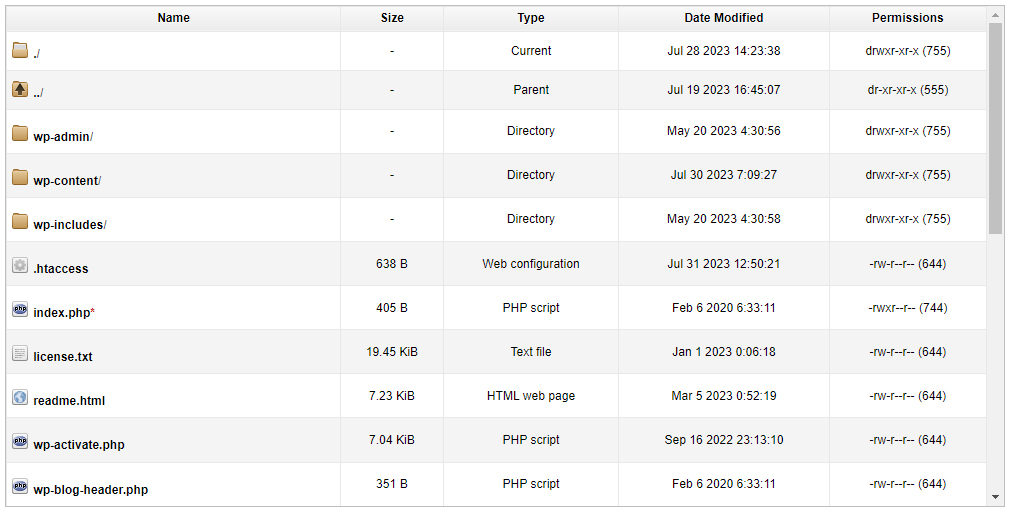Viewport: 1010px width, 511px height.
Task: Click the parent directory up-arrow icon
Action: pos(20,89)
